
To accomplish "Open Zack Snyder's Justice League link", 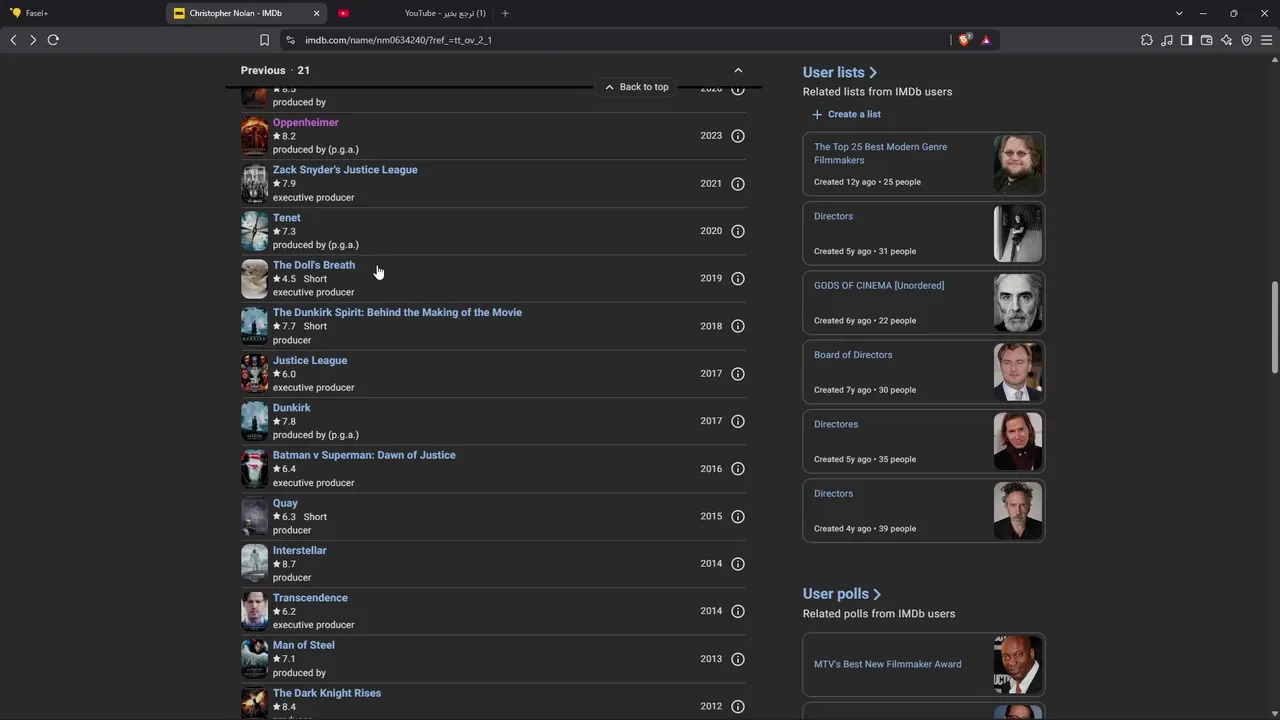I will 345,170.
